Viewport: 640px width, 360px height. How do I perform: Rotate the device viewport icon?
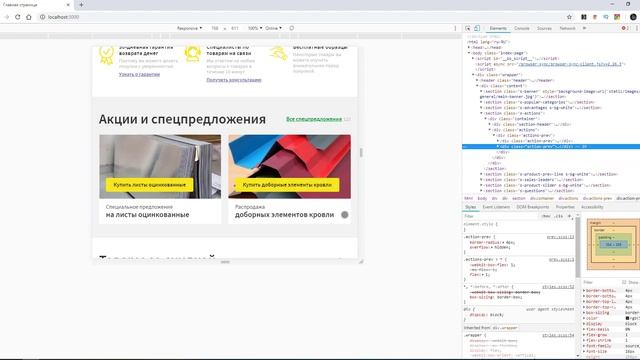291,28
